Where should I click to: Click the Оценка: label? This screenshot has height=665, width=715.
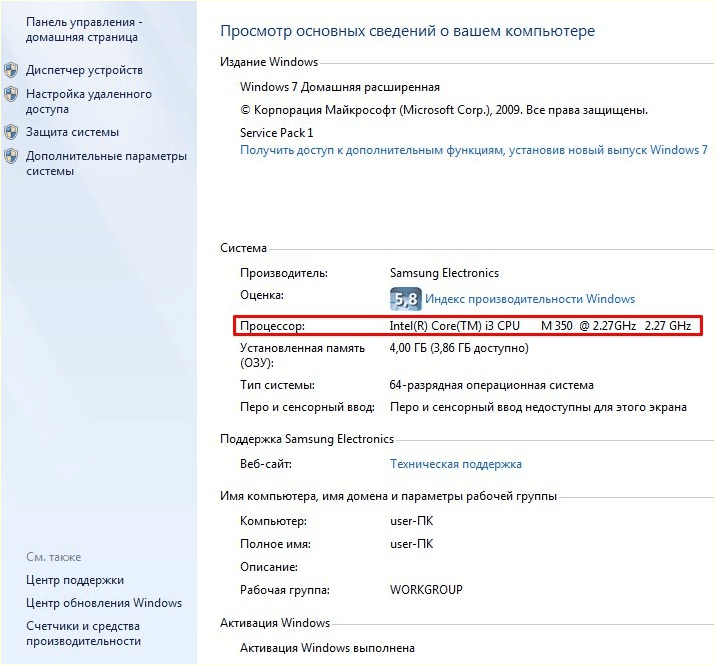click(262, 295)
